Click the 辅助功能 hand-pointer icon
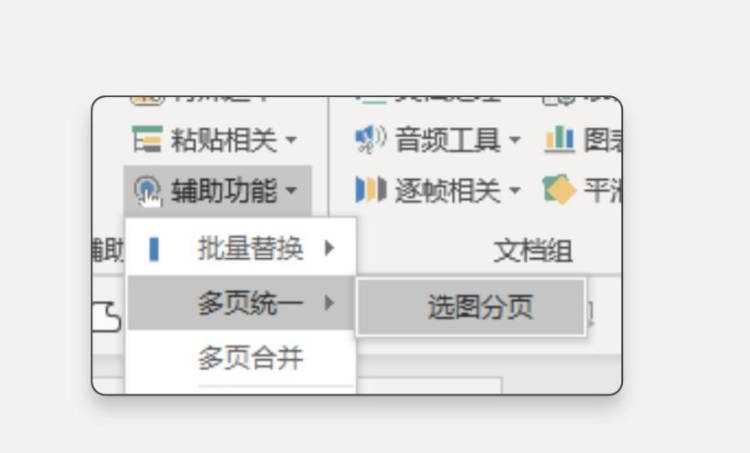This screenshot has height=453, width=750. (x=147, y=192)
